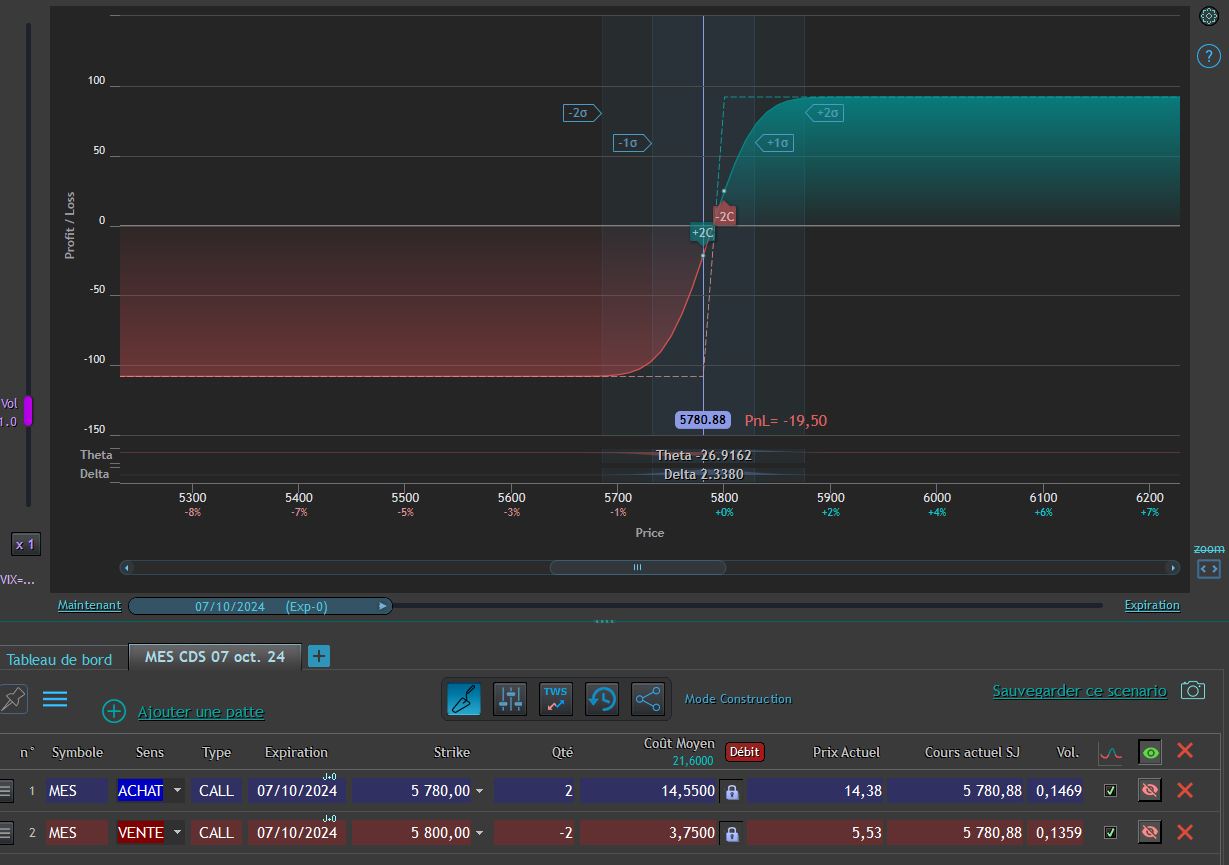Open the settings gear above the chart
This screenshot has width=1229, height=865.
[1208, 15]
